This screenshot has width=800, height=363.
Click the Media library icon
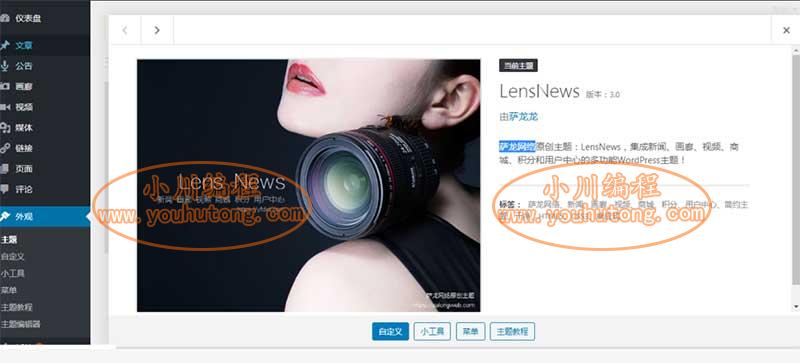(x=5, y=128)
